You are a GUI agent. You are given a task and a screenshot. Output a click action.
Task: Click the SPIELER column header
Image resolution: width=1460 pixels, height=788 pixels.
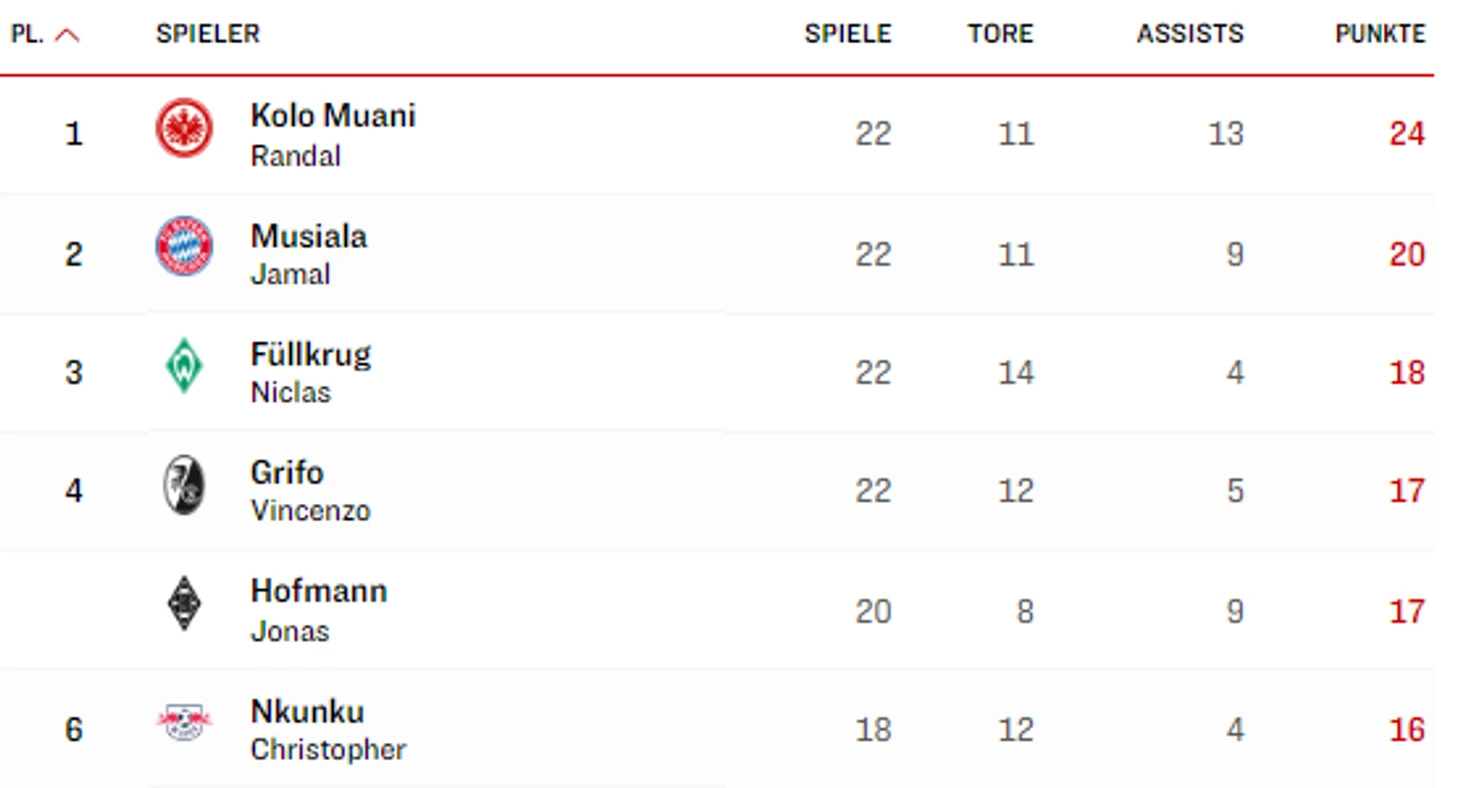coord(208,34)
